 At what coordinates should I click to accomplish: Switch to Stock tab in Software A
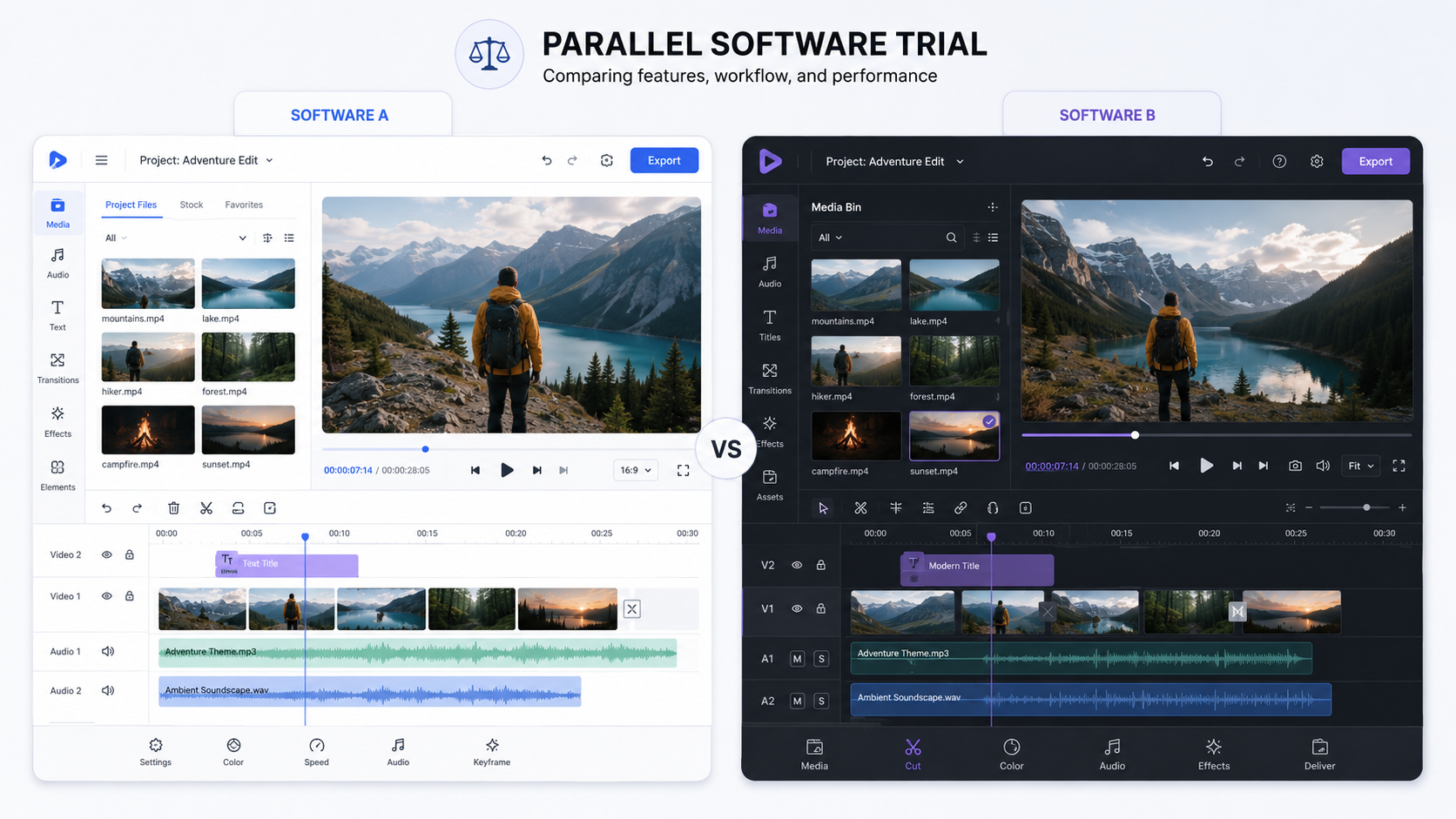[192, 205]
